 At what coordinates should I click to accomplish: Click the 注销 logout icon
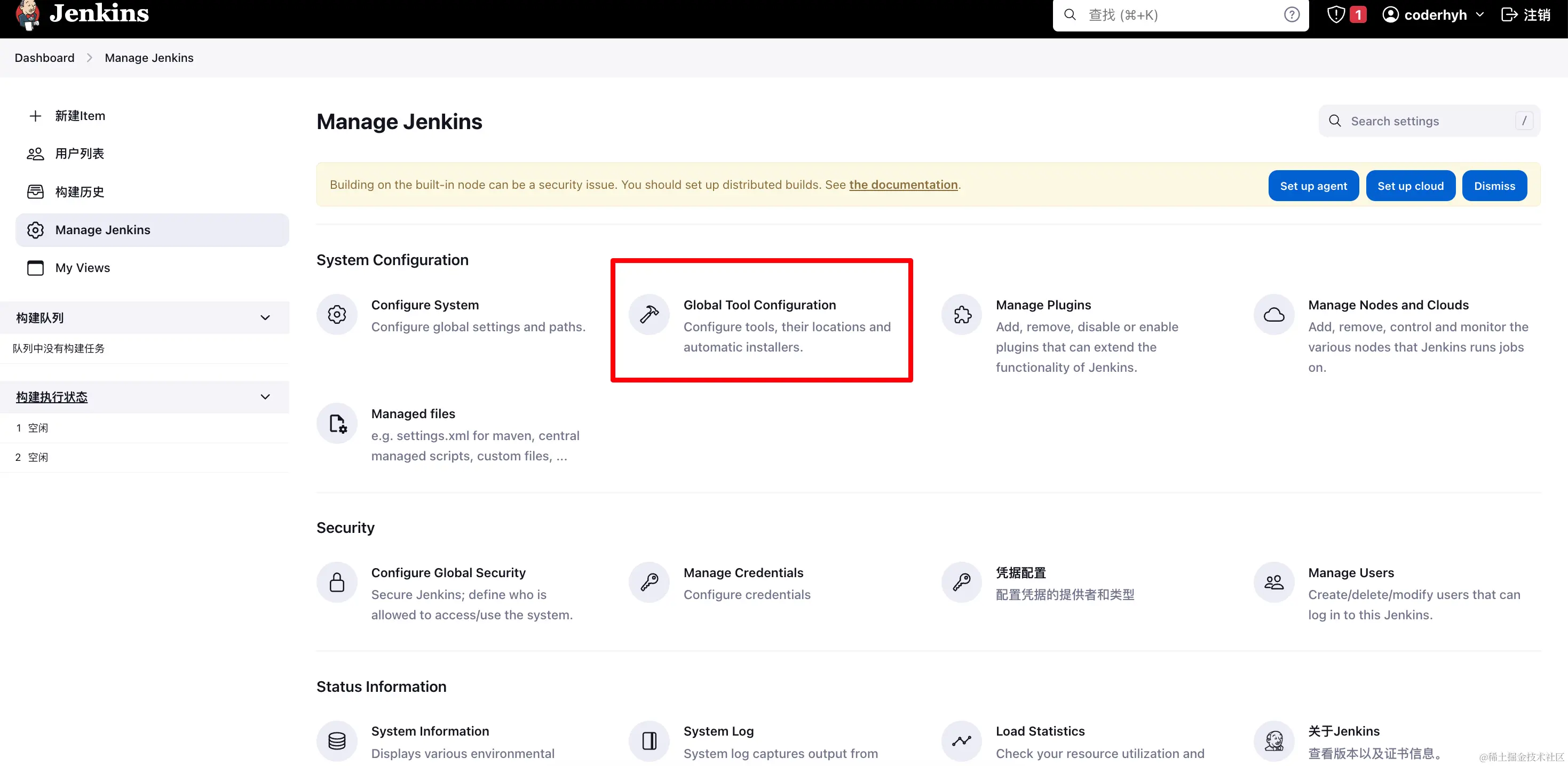1510,14
